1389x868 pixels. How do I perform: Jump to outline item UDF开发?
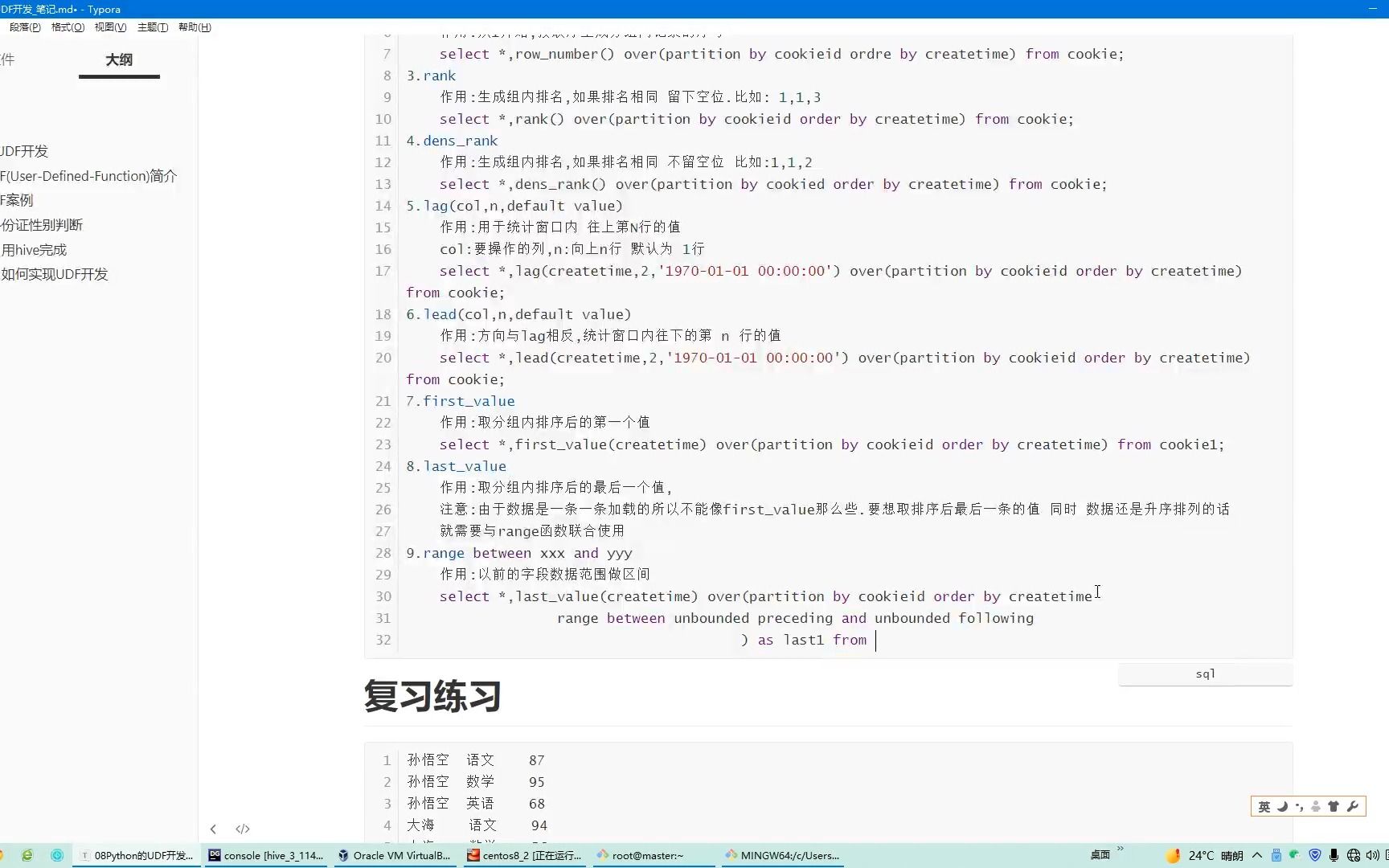tap(25, 151)
